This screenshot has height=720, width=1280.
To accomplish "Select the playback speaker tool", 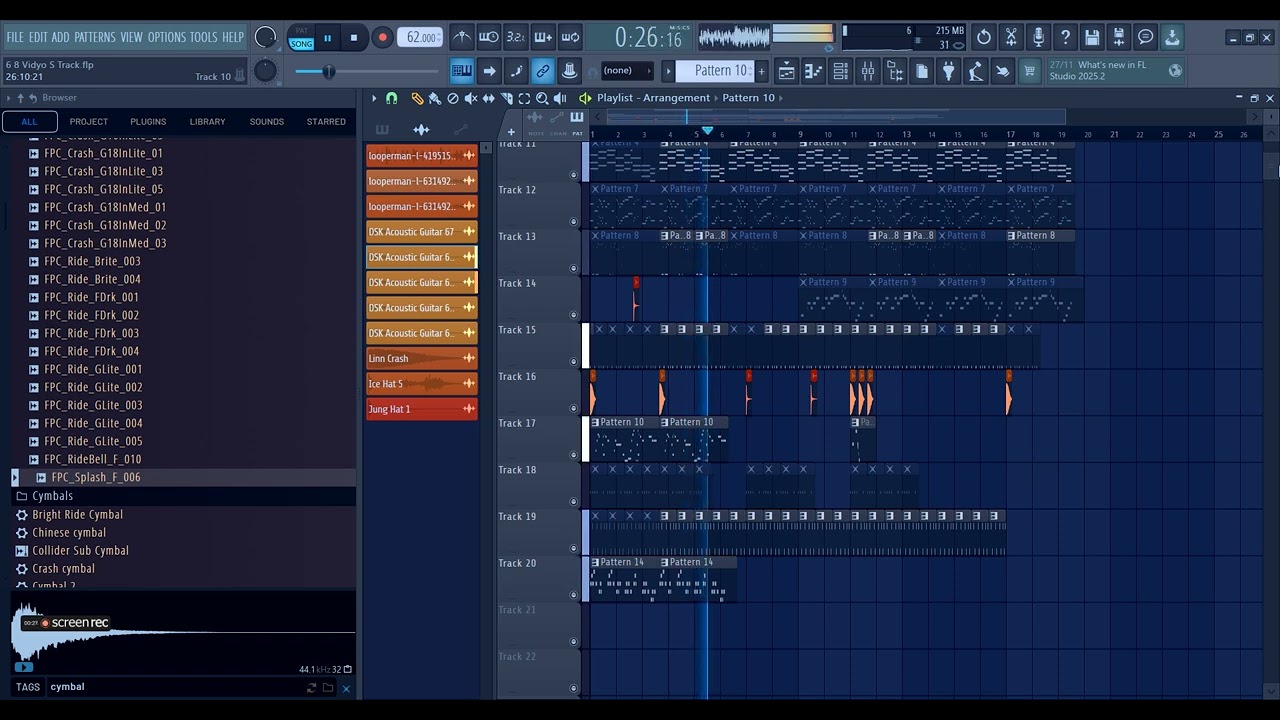I will click(560, 98).
